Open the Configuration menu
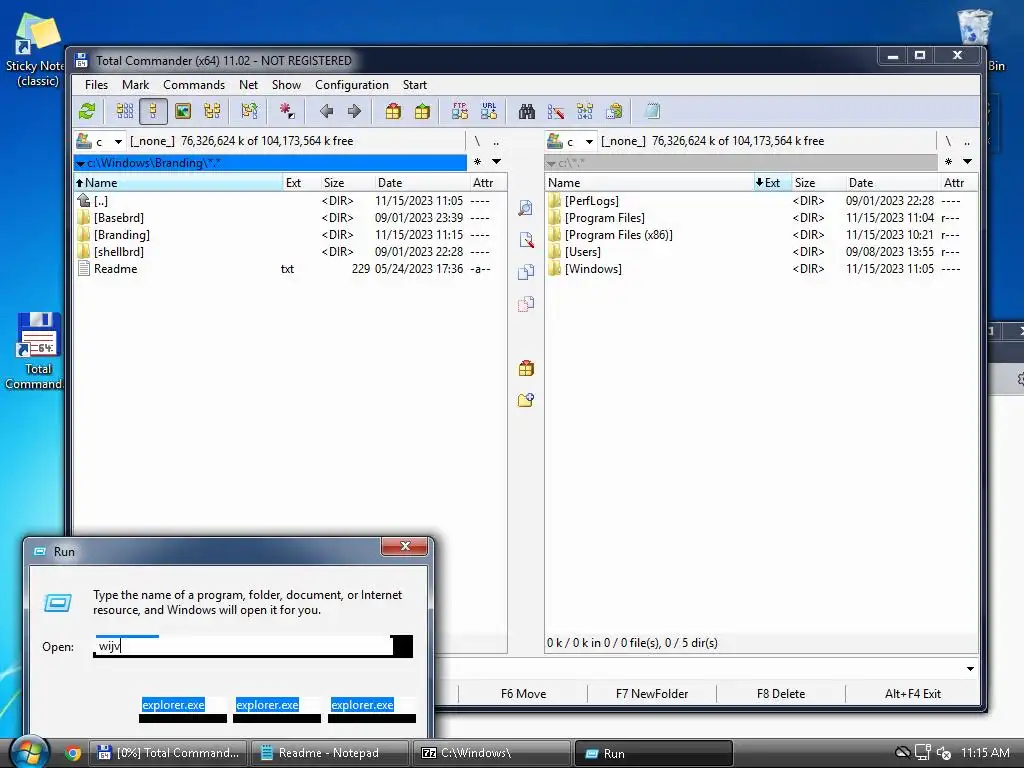The image size is (1024, 768). point(351,85)
